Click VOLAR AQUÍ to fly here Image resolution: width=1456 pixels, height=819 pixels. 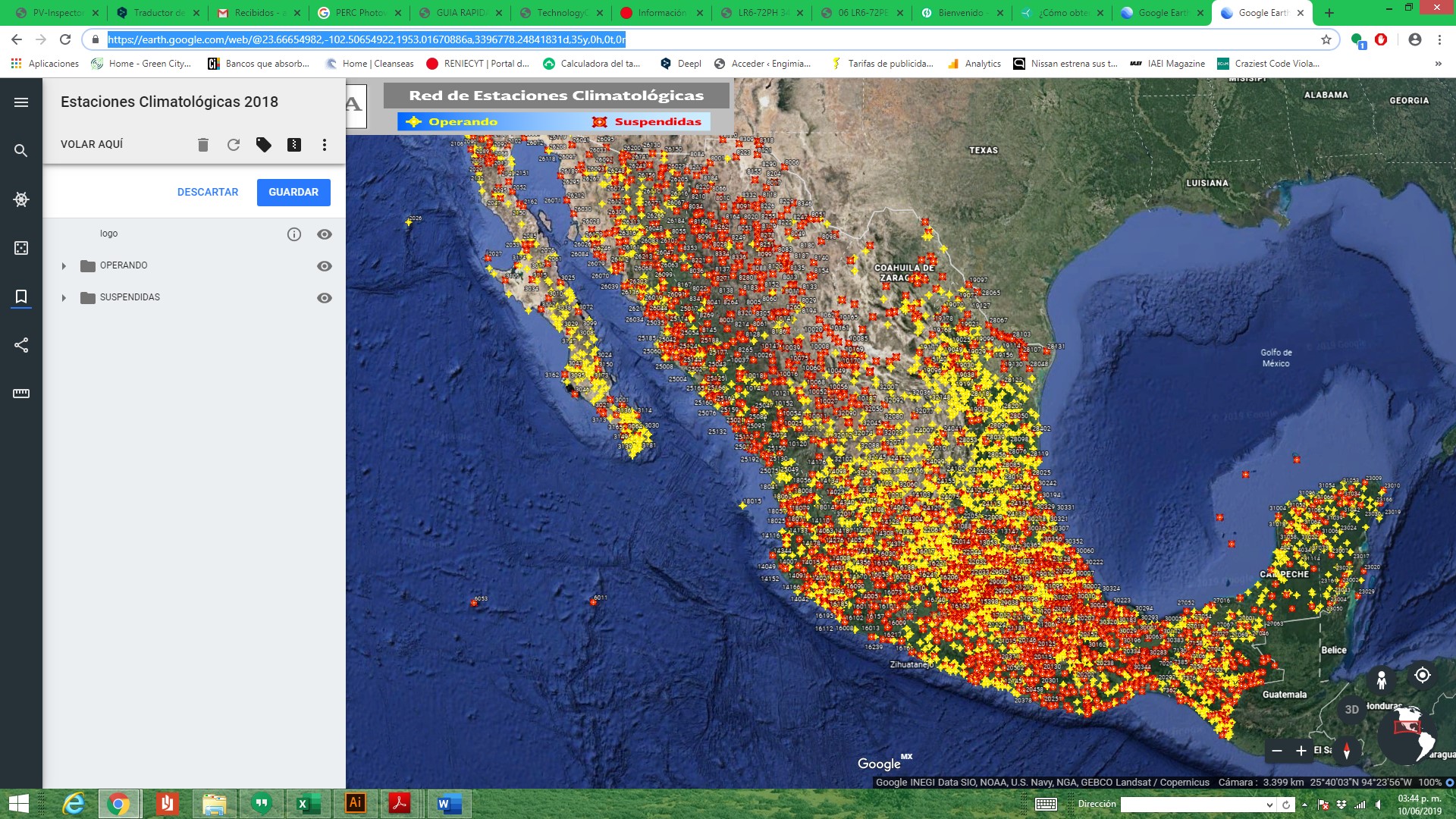coord(92,144)
